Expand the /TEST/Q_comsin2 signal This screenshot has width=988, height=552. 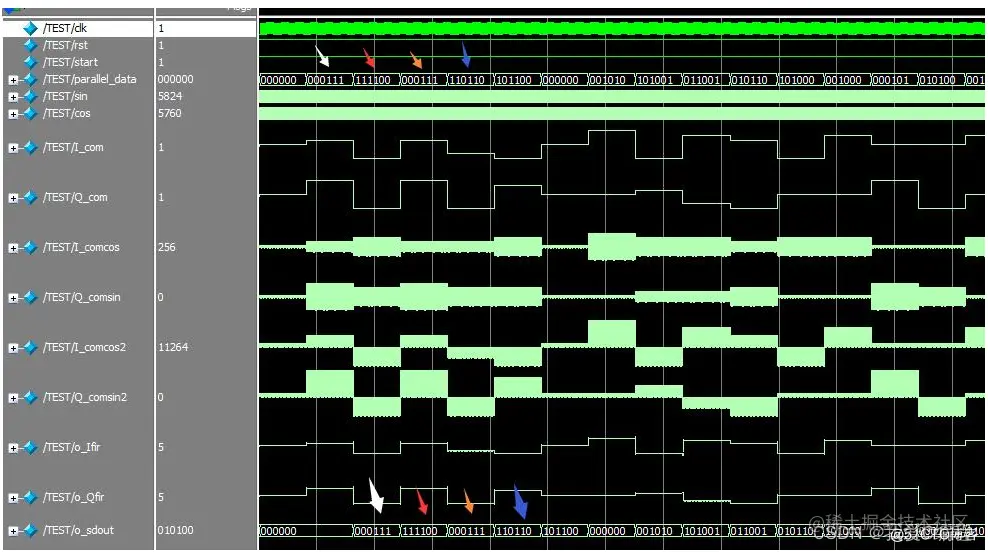(x=13, y=398)
